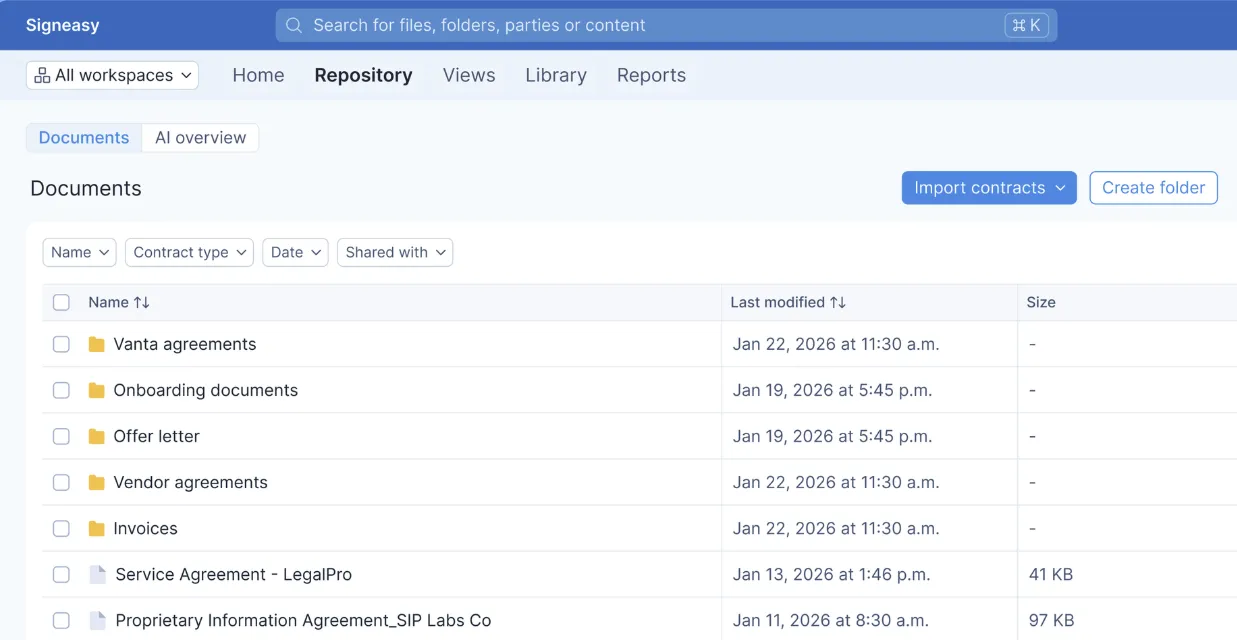
Task: Click the Documents page heading
Action: tap(86, 188)
